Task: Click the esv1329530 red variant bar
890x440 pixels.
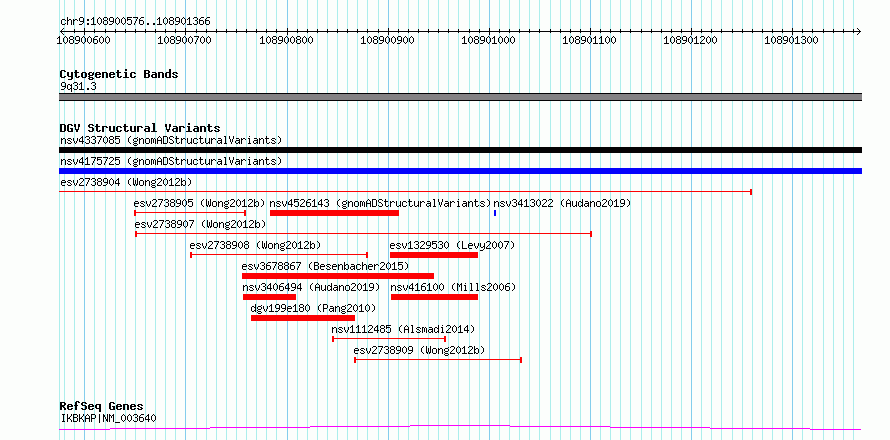Action: tap(434, 255)
